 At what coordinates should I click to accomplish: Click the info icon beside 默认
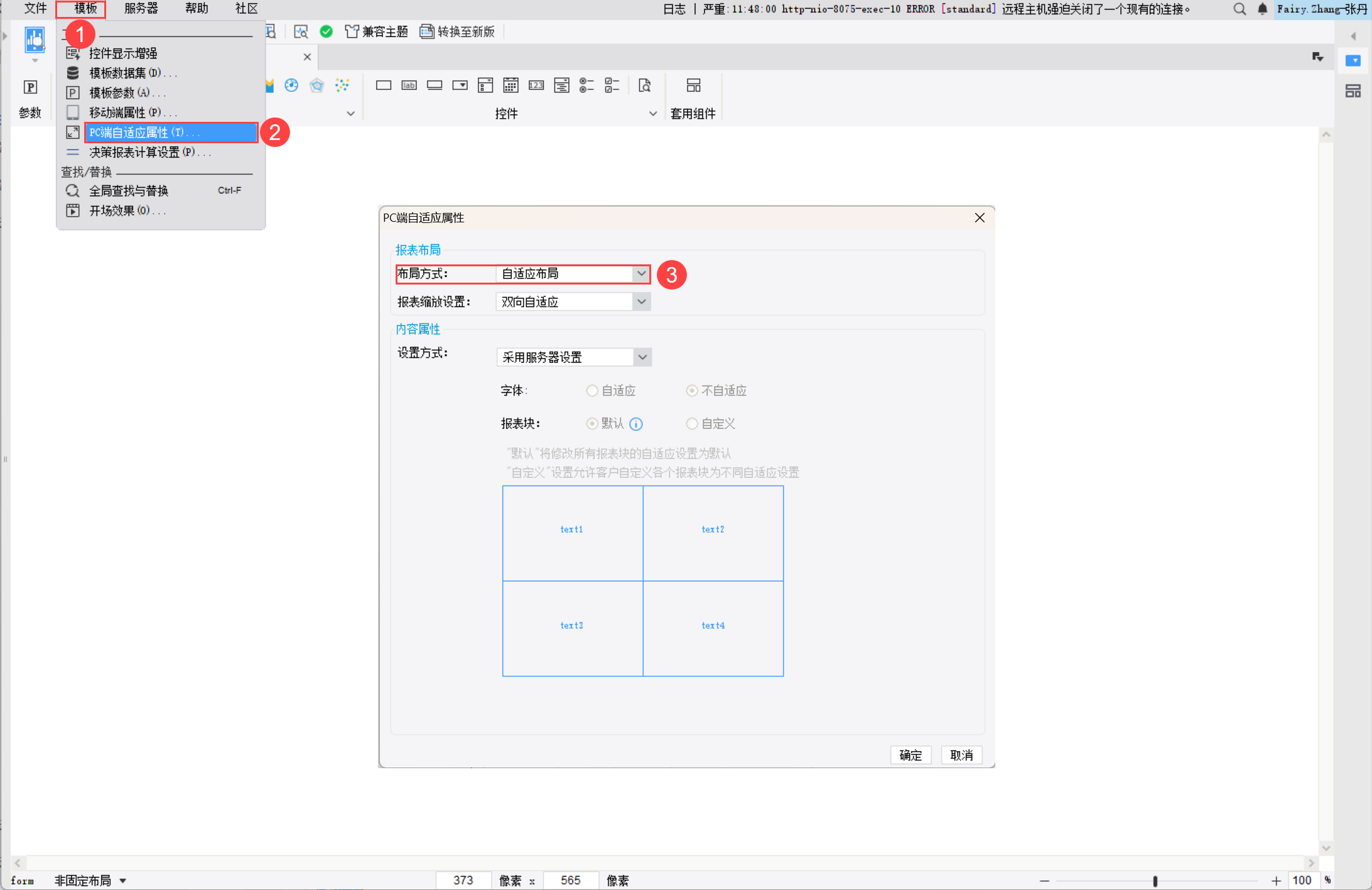click(x=636, y=424)
